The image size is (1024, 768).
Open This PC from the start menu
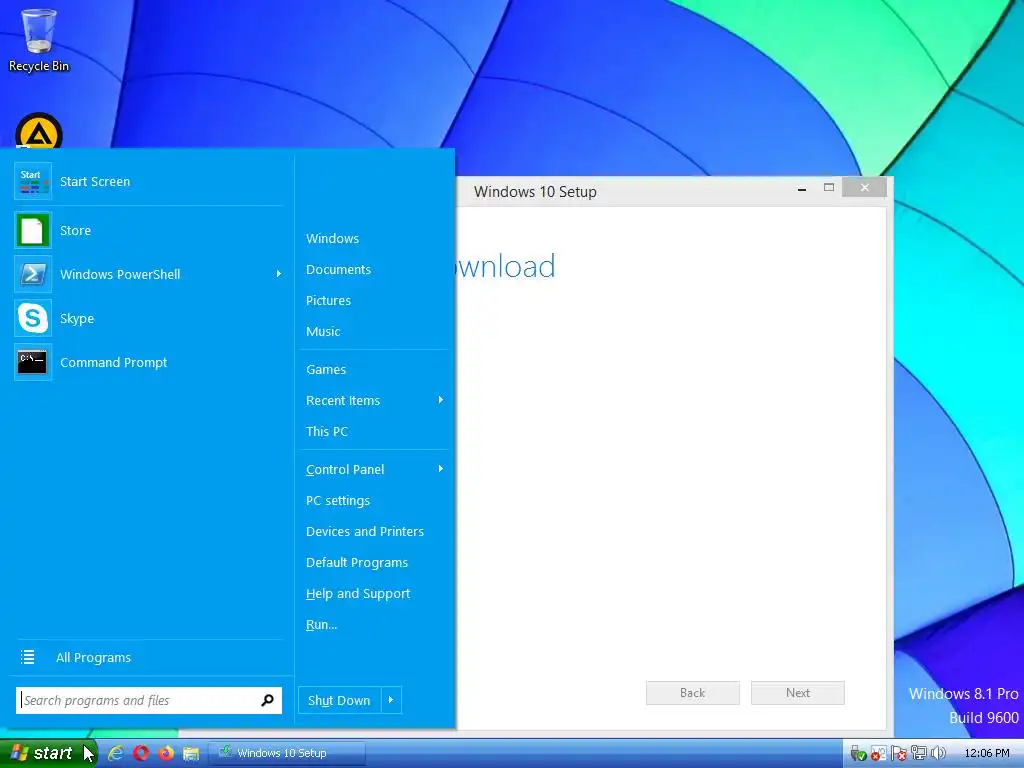[x=327, y=432]
